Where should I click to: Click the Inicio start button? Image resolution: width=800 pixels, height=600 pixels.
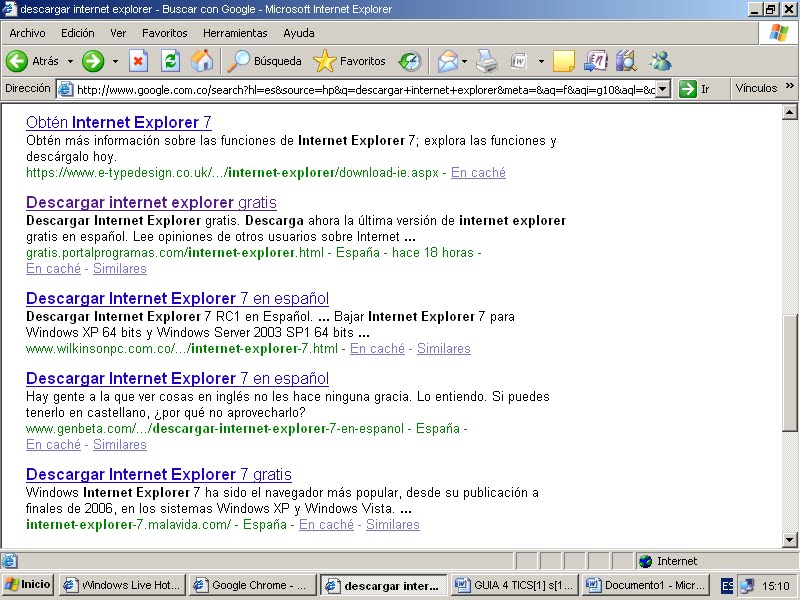(x=28, y=585)
